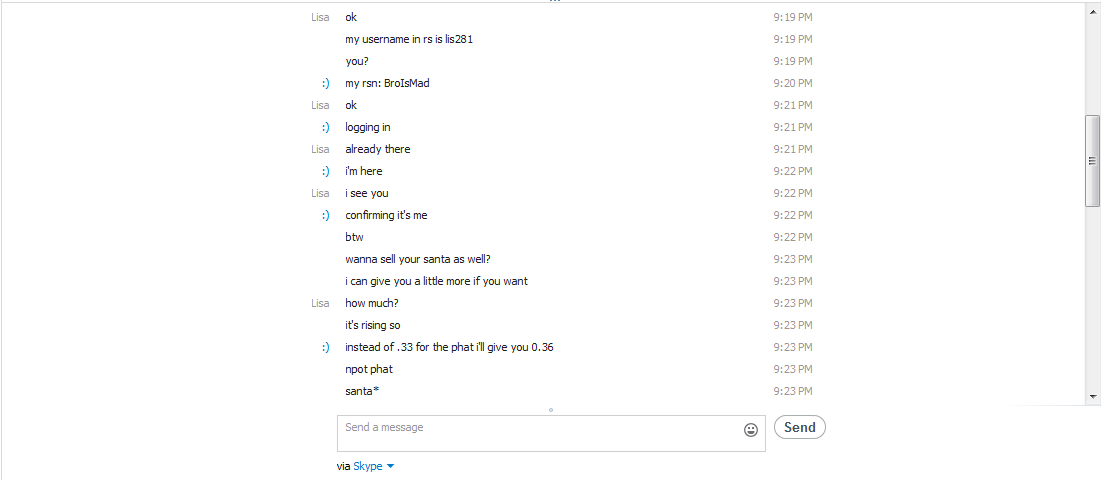Click the chat scrollbar thumb

point(1093,161)
